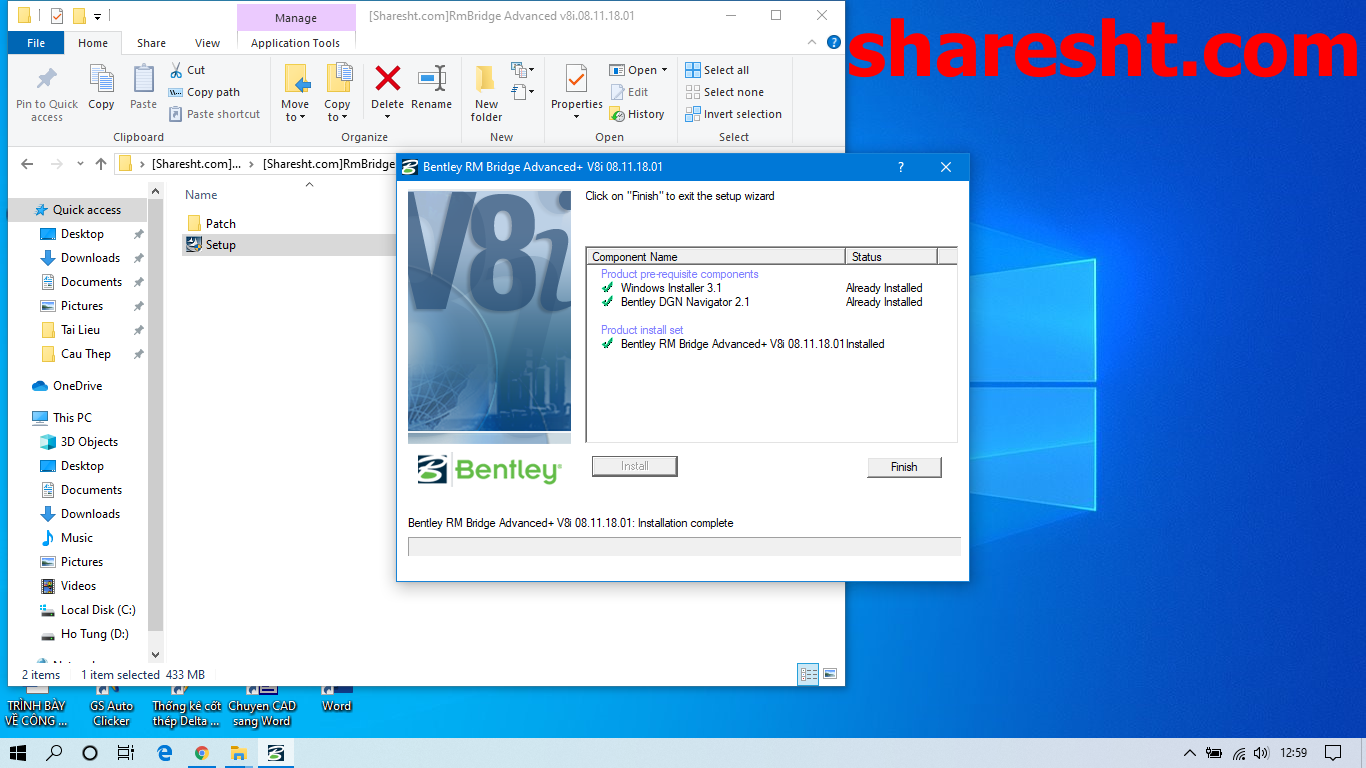The image size is (1366, 768).
Task: Open the New item dropdown icon
Action: 522,70
